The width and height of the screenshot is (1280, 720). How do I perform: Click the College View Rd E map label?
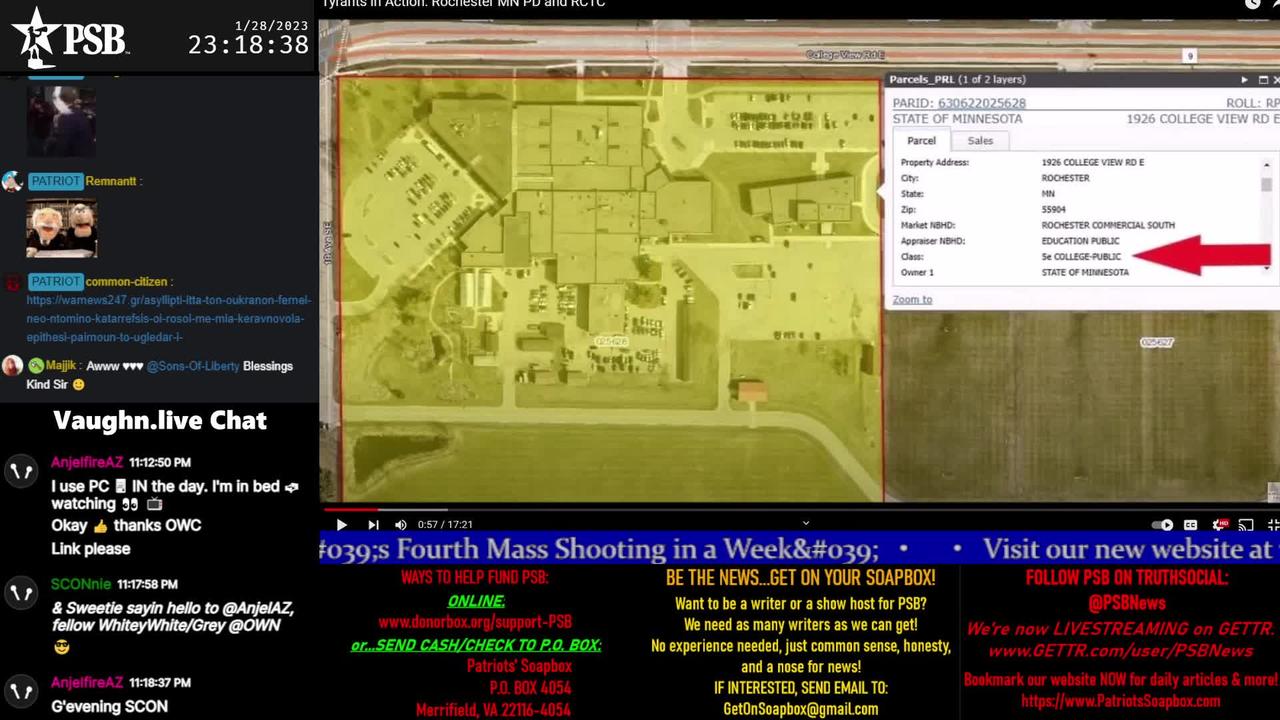click(846, 55)
